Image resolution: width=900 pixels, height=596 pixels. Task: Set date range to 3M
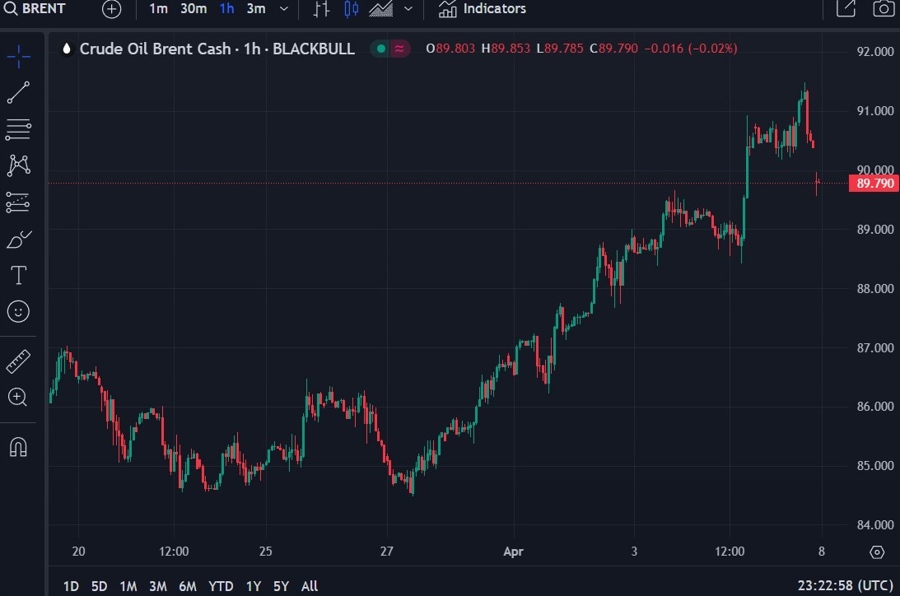tap(158, 586)
